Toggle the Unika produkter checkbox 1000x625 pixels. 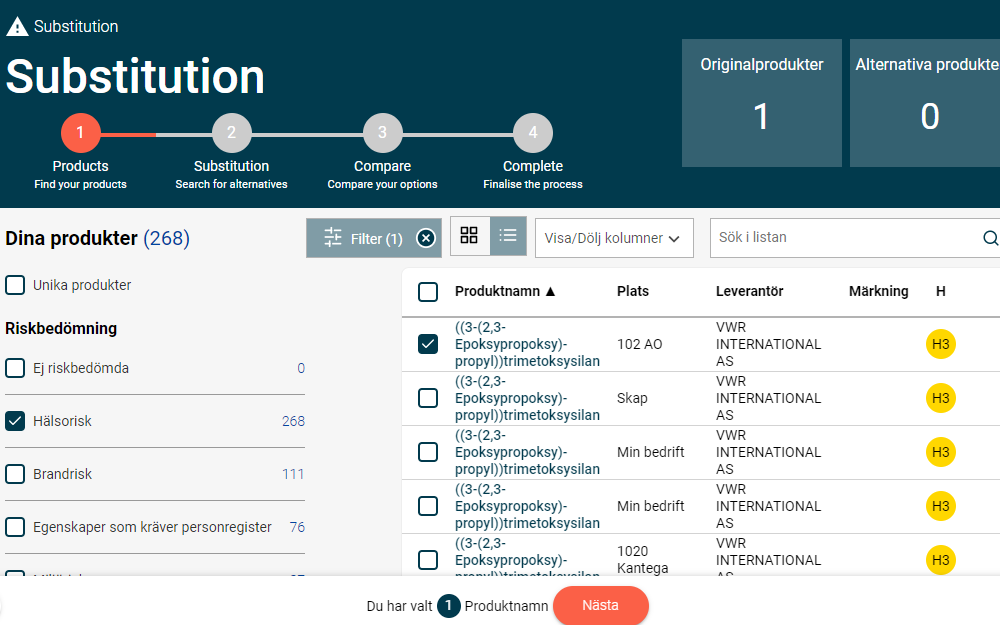[x=15, y=285]
